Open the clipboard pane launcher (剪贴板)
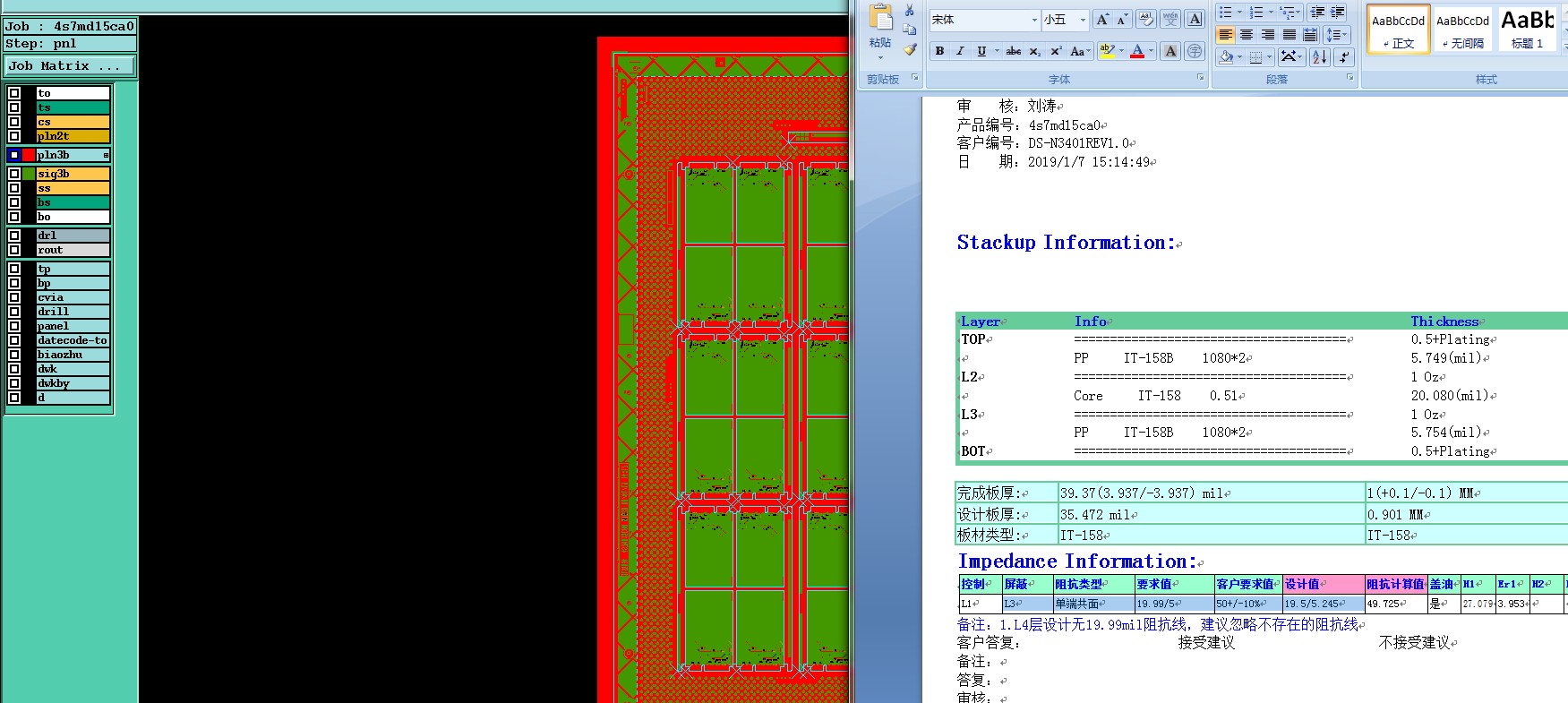The width and height of the screenshot is (1568, 703). click(x=915, y=78)
